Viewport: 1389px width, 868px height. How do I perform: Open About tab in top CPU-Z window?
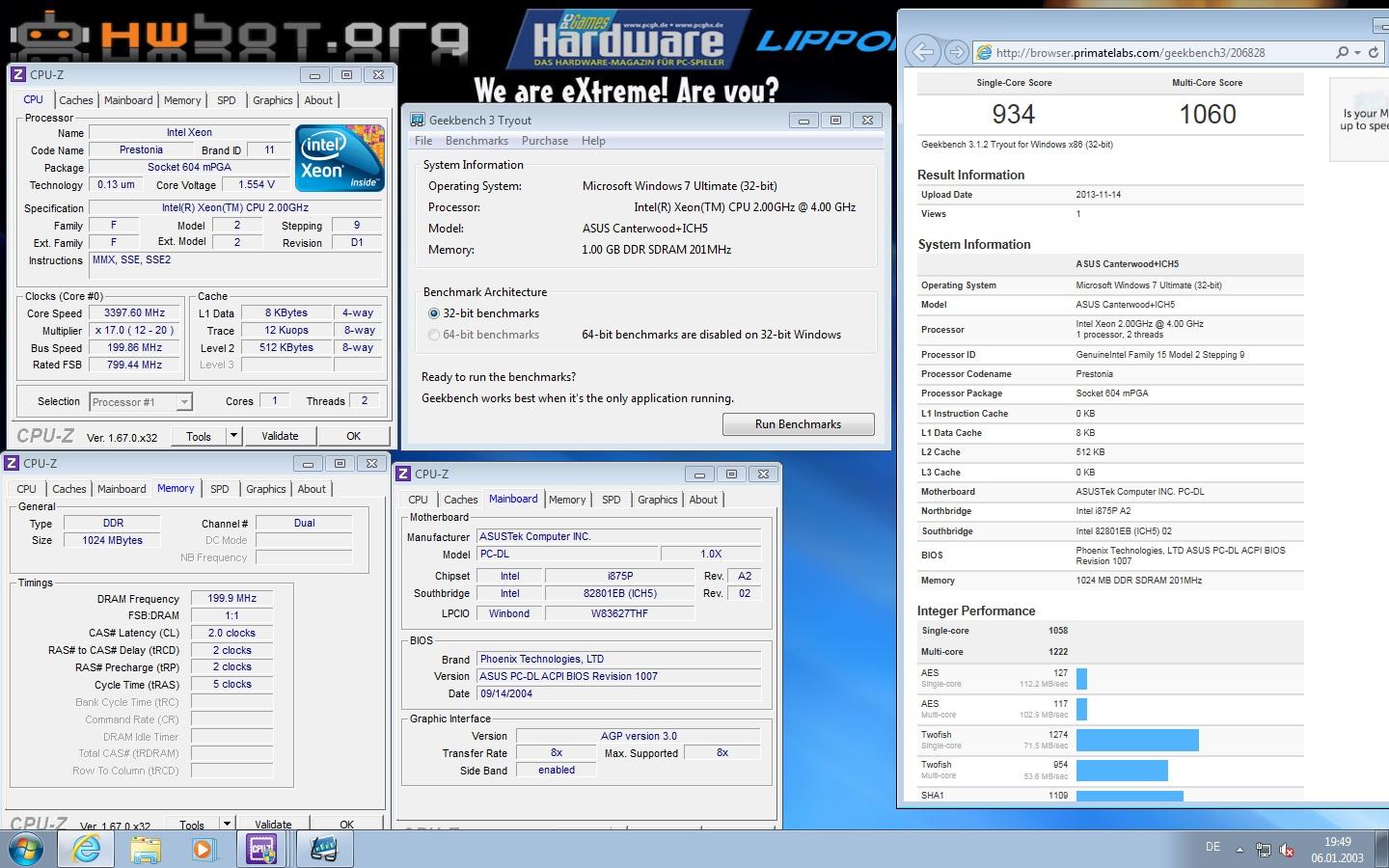point(318,100)
